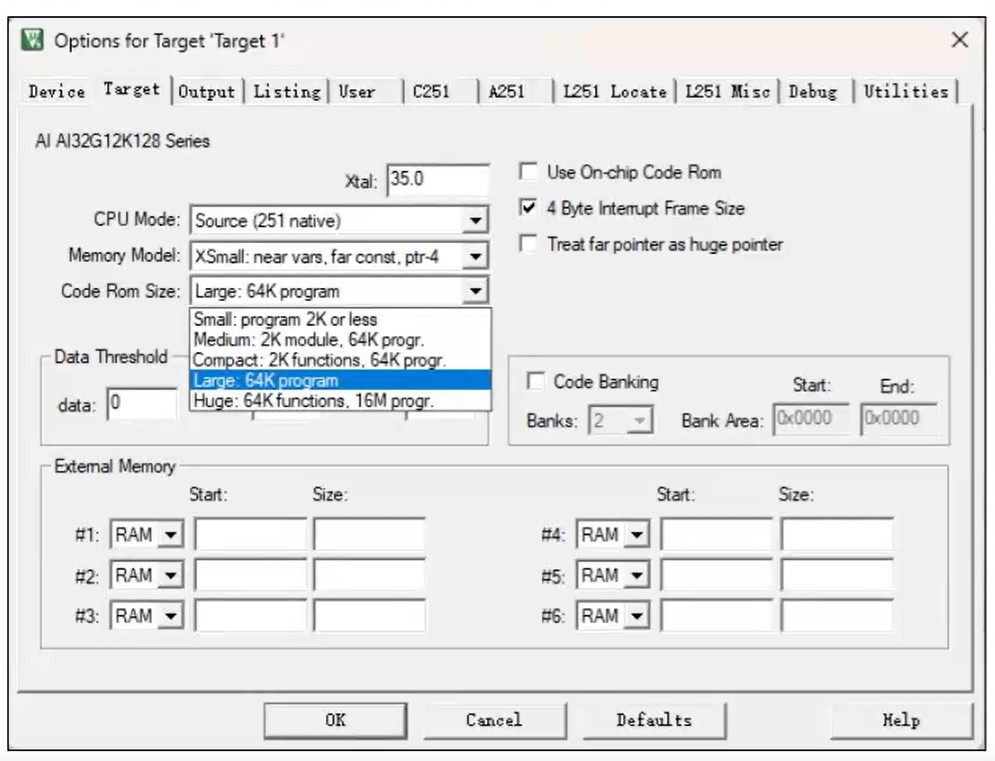Switch to the Device tab
Screen dimensions: 995x761
point(57,91)
